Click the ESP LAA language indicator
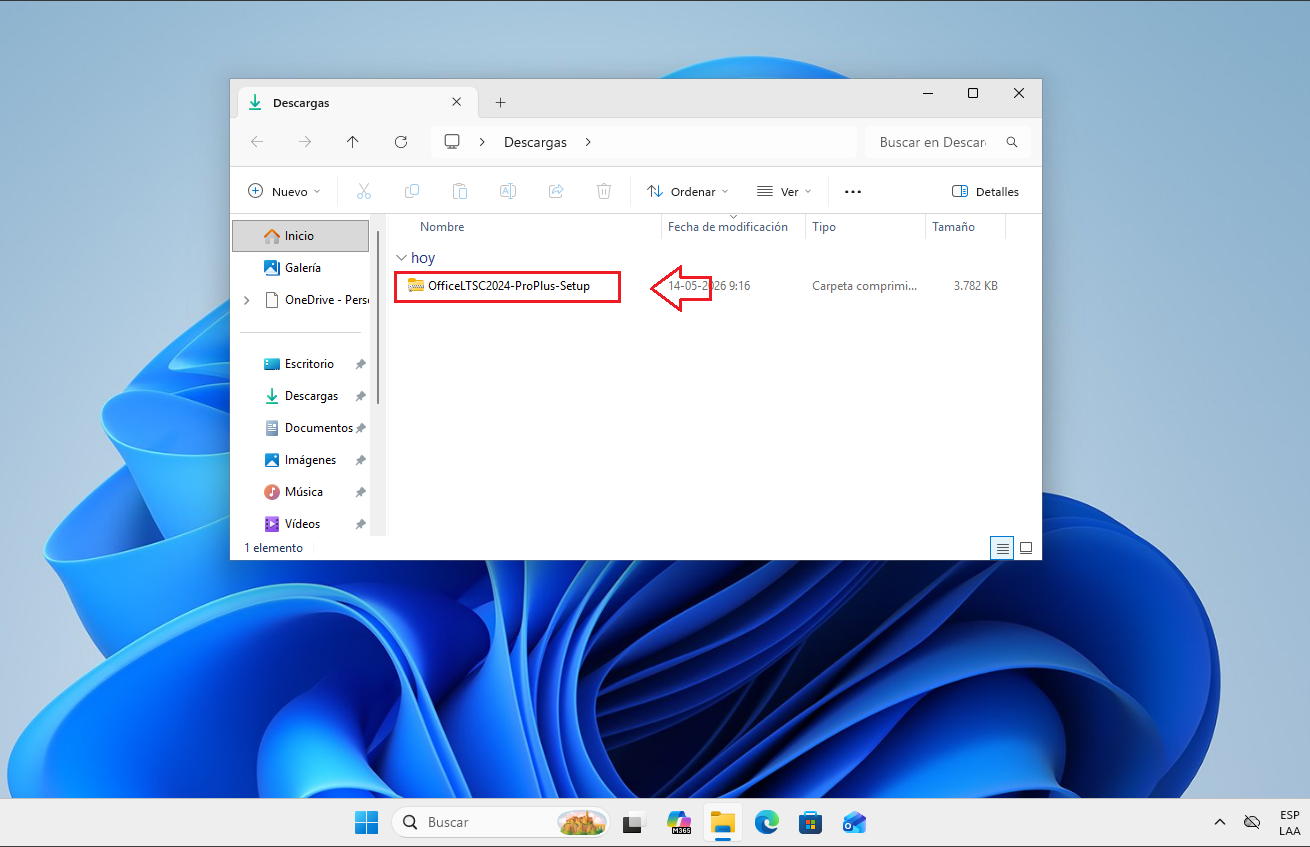The width and height of the screenshot is (1310, 847). coord(1290,822)
